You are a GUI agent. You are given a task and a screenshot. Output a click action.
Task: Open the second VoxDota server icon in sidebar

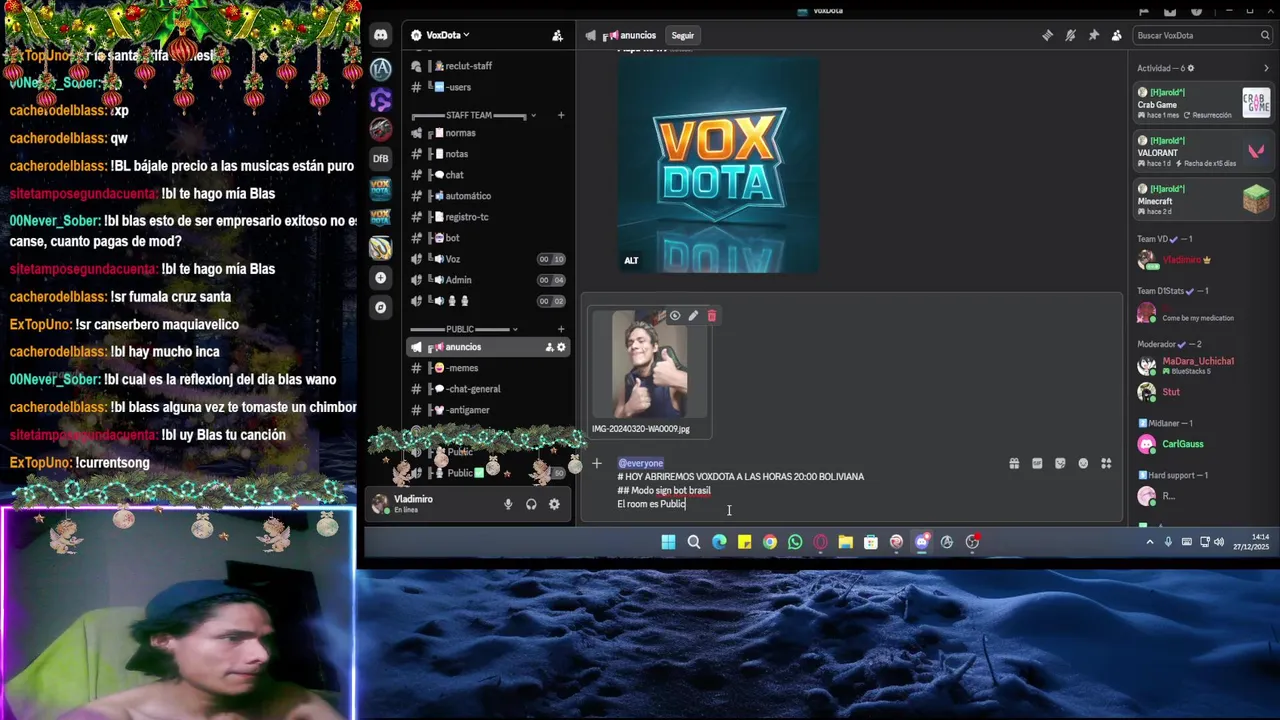point(381,217)
